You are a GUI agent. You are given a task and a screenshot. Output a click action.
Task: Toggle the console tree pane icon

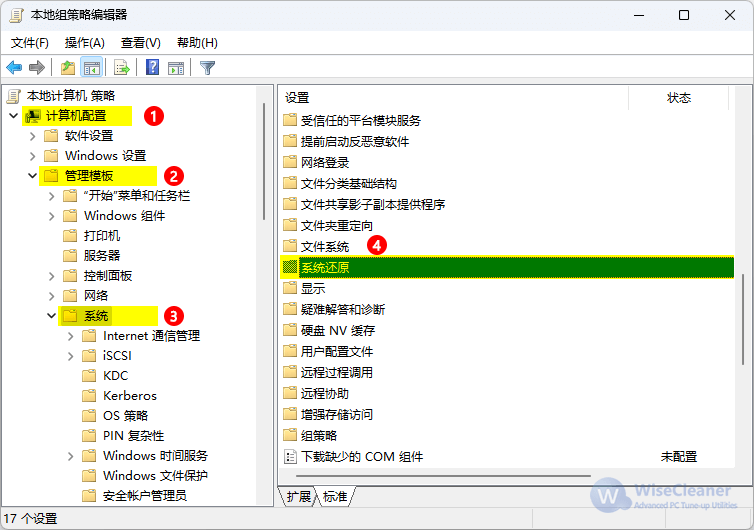pyautogui.click(x=91, y=68)
